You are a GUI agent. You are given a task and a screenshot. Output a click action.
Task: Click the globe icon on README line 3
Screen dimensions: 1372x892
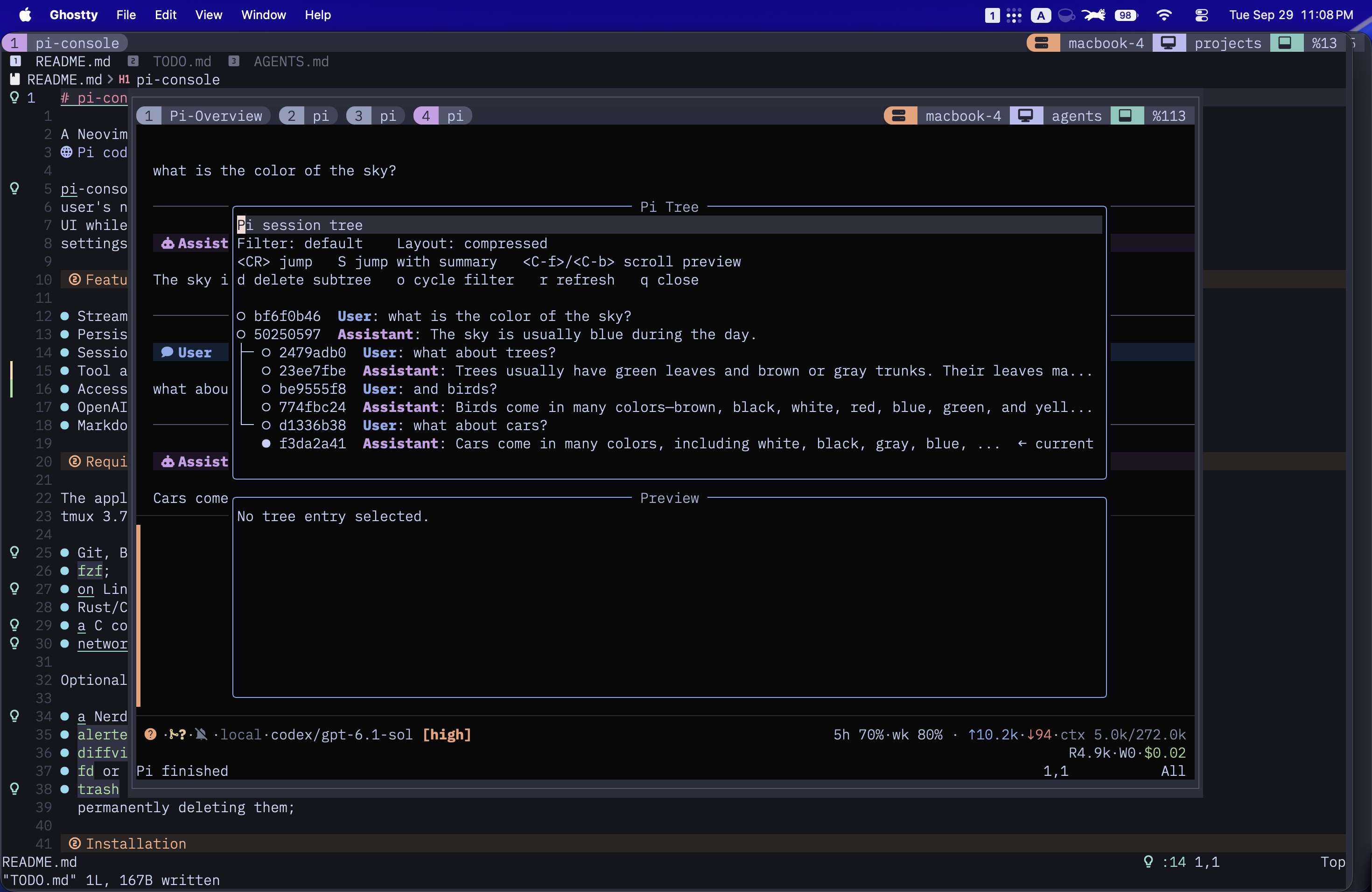pos(67,152)
